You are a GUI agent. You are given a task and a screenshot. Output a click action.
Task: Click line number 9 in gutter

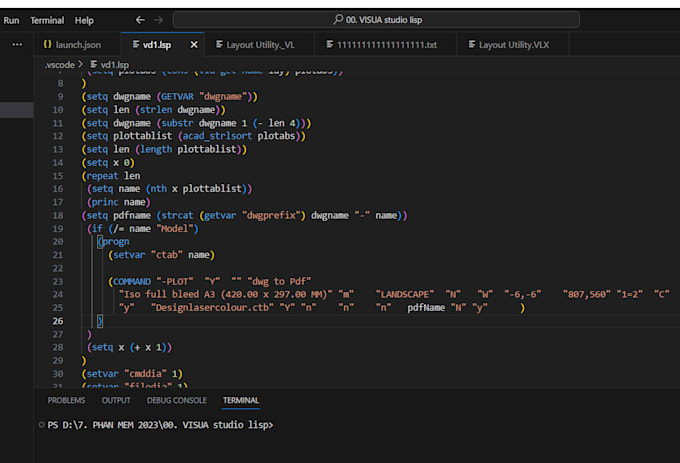(60, 96)
